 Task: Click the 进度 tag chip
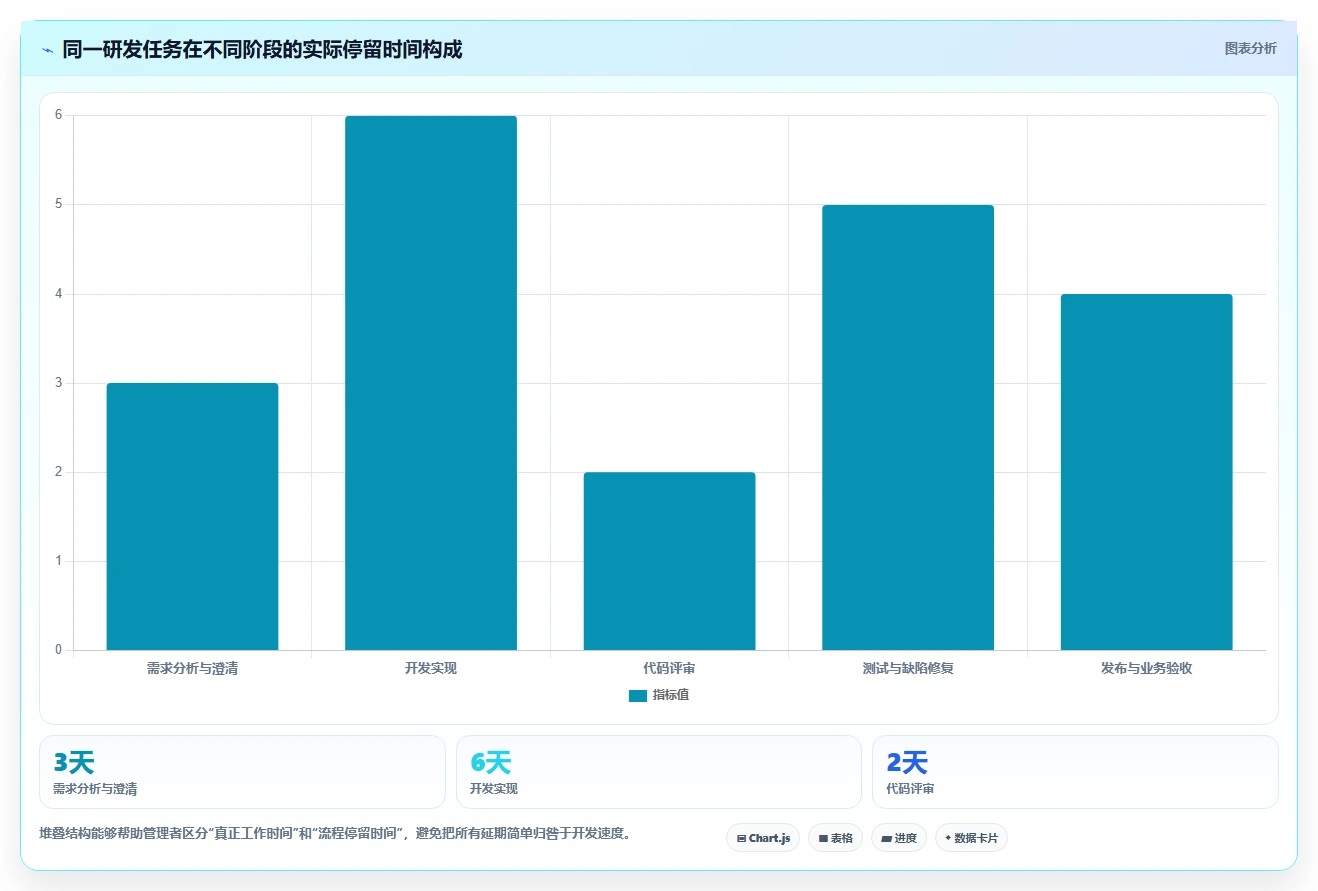point(899,838)
